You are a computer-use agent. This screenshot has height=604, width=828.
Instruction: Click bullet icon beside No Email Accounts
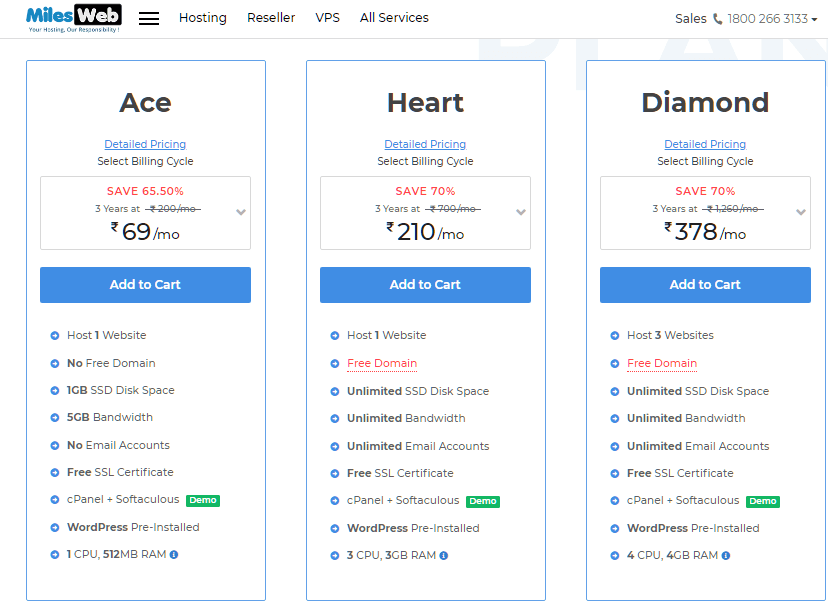pos(54,445)
